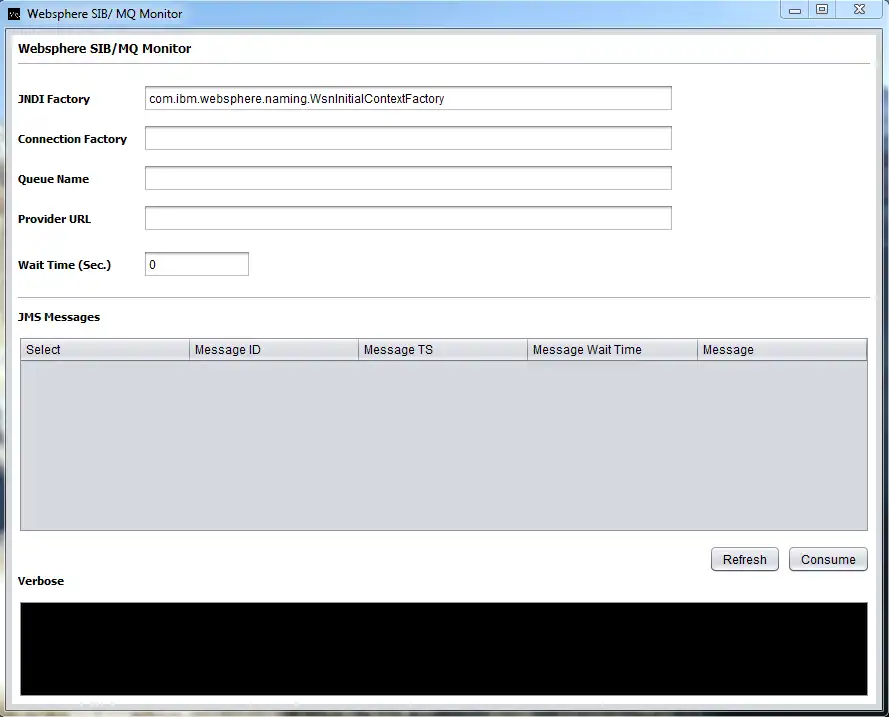Click into the Provider URL field
Image resolution: width=889 pixels, height=717 pixels.
(408, 218)
